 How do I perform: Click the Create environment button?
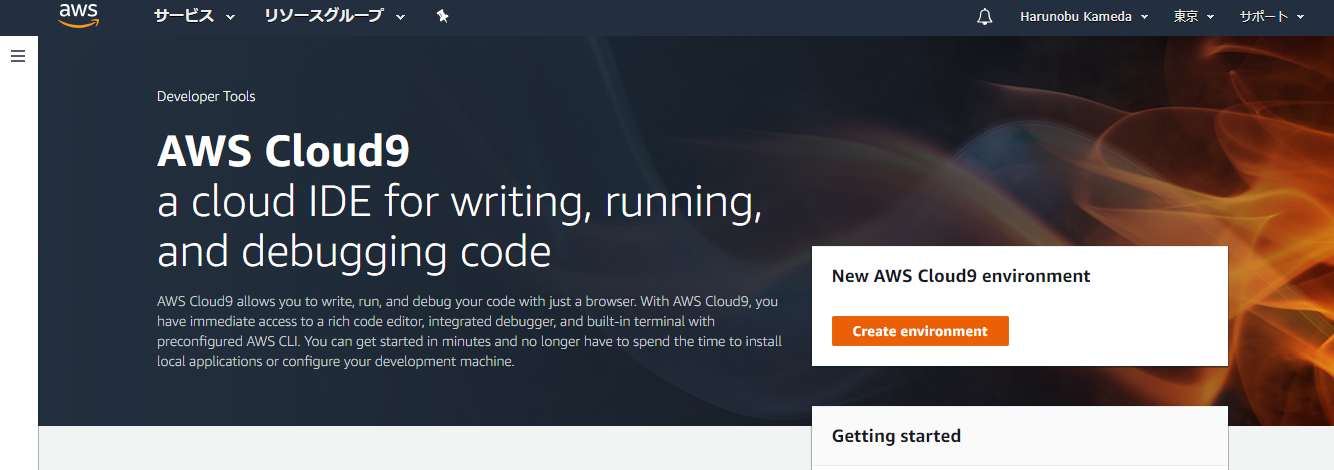[x=920, y=331]
